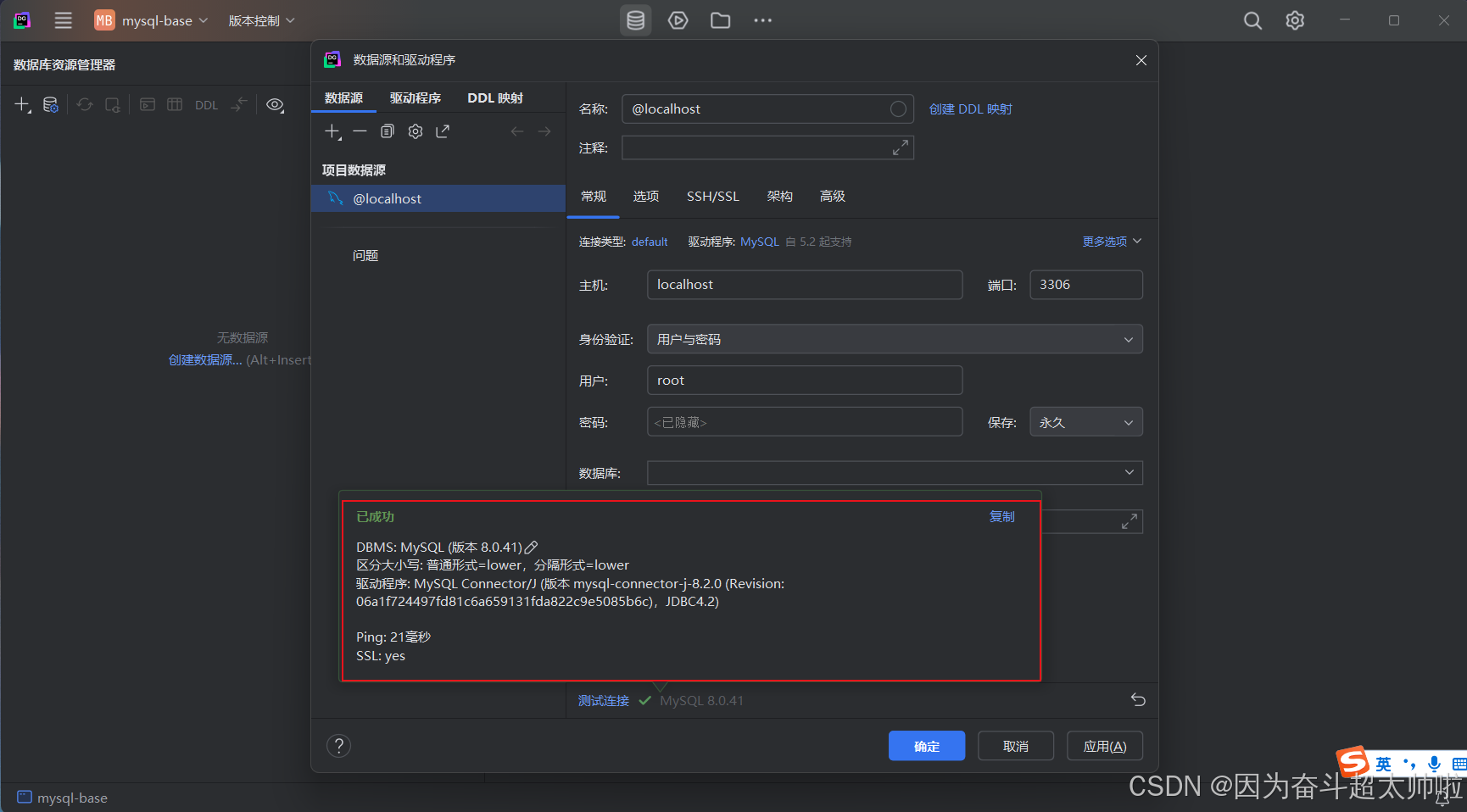Open the mysql-base project dropdown
This screenshot has height=812, width=1467.
click(151, 20)
